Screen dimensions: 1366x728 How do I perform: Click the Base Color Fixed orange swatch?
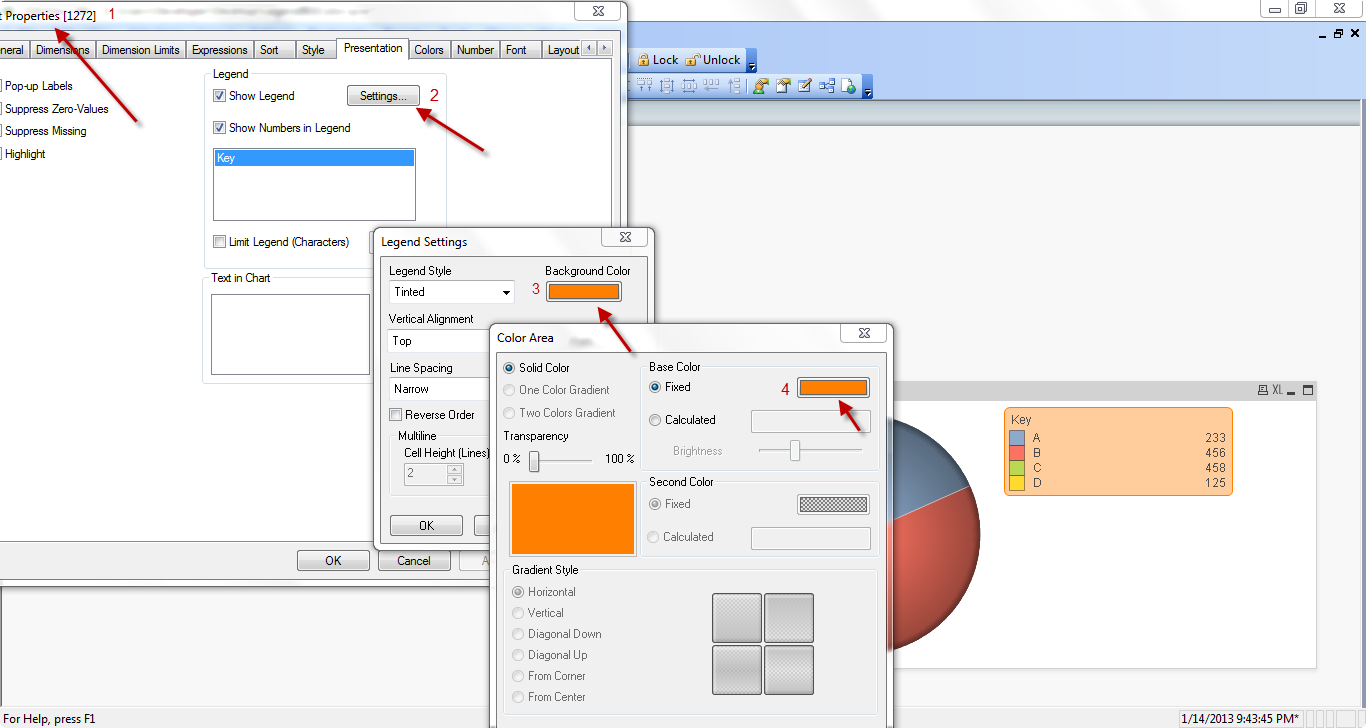(833, 388)
